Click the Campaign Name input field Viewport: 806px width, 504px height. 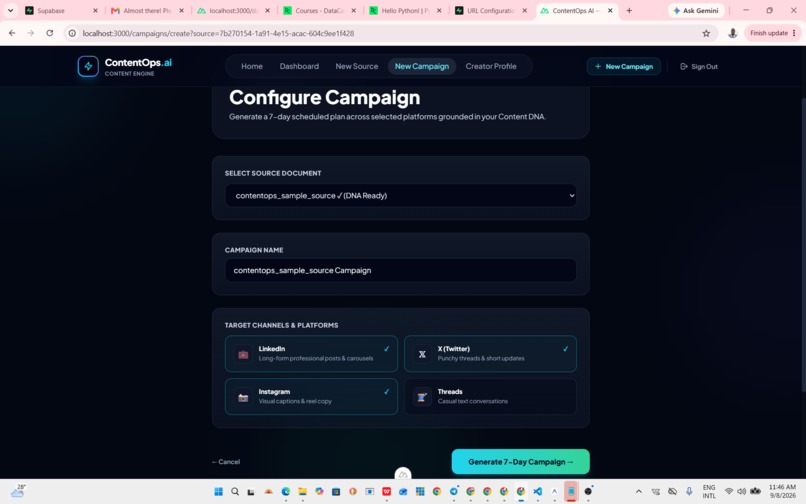pyautogui.click(x=400, y=271)
